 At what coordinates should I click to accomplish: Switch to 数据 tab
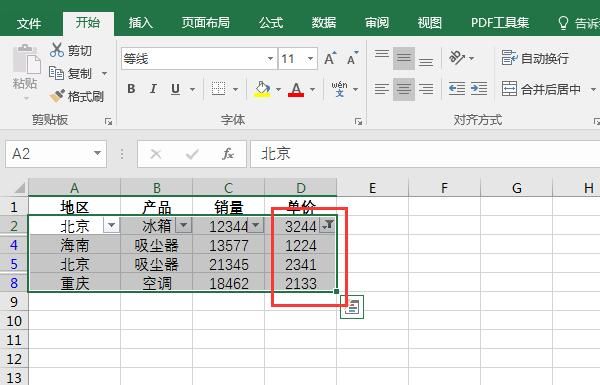(324, 23)
